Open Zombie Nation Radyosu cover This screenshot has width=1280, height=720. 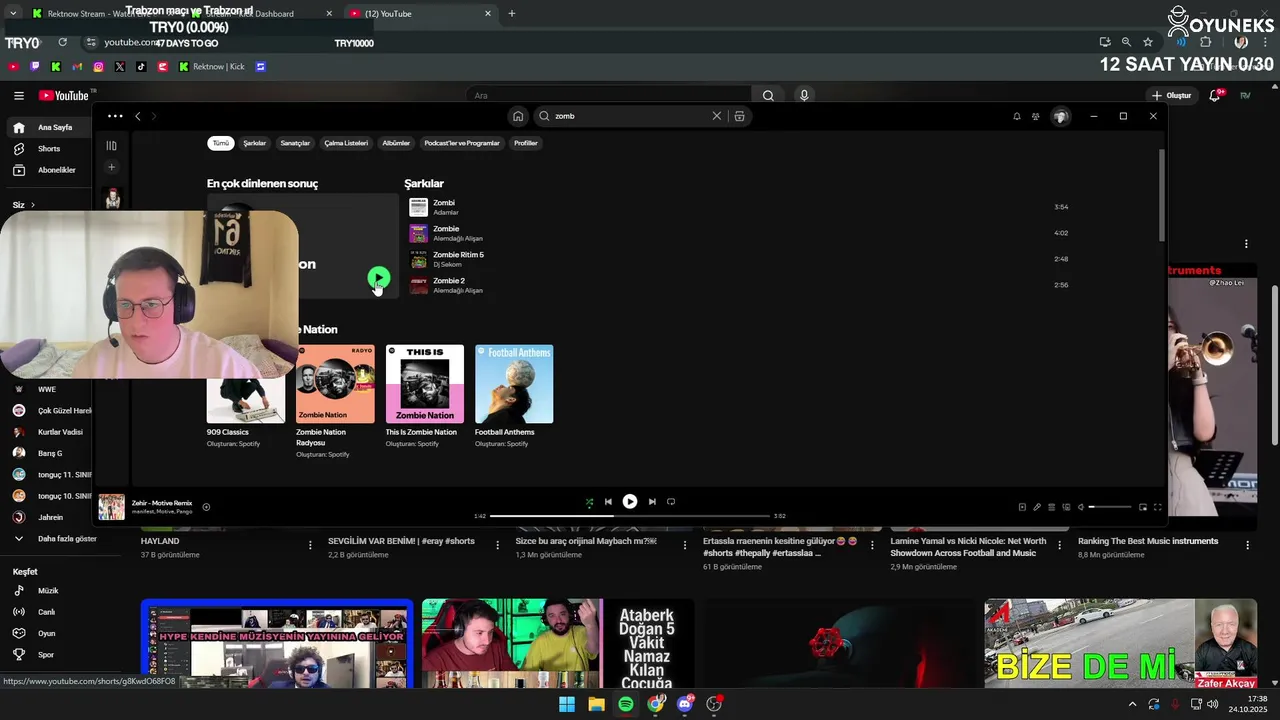pyautogui.click(x=335, y=384)
